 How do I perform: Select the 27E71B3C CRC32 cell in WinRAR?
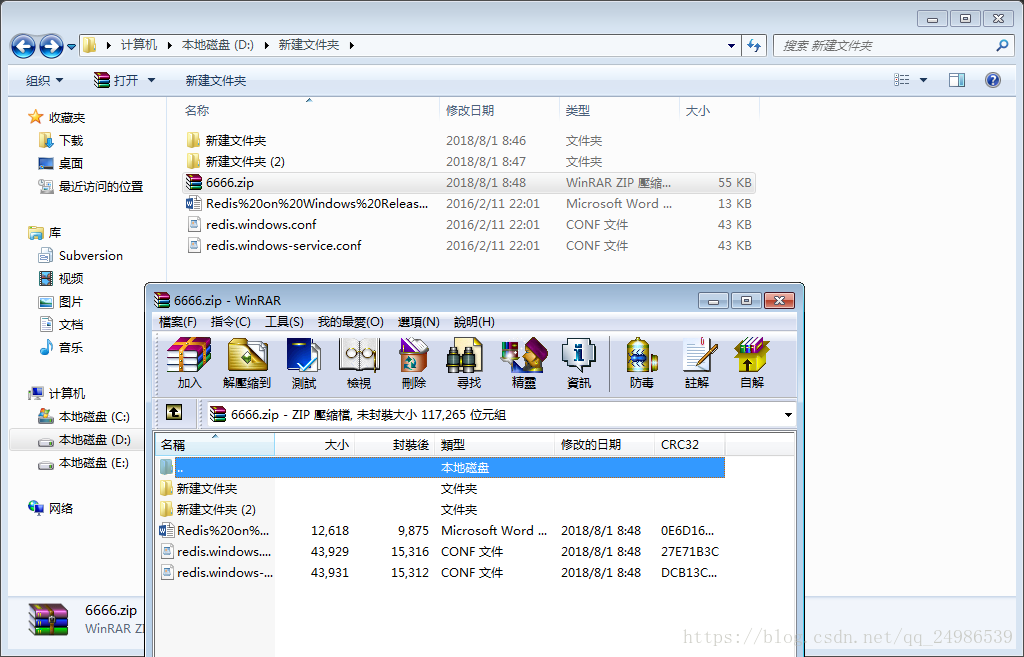coord(690,551)
